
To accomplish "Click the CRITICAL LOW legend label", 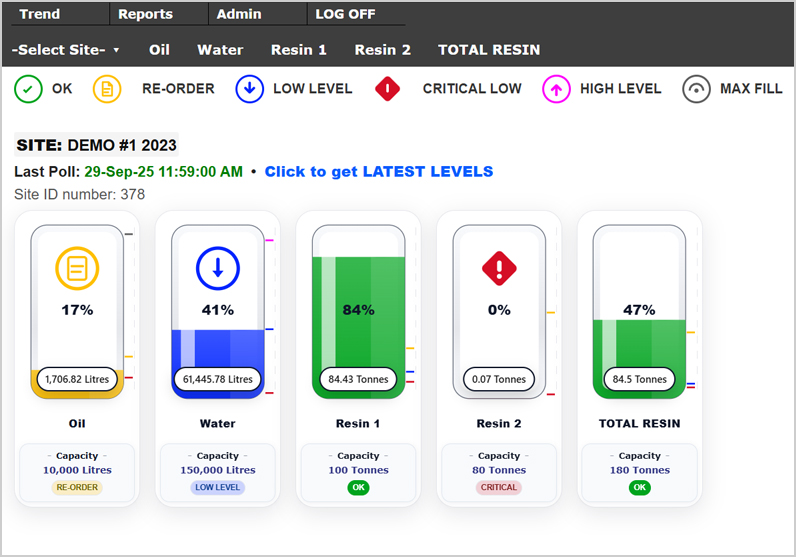I will click(x=472, y=88).
